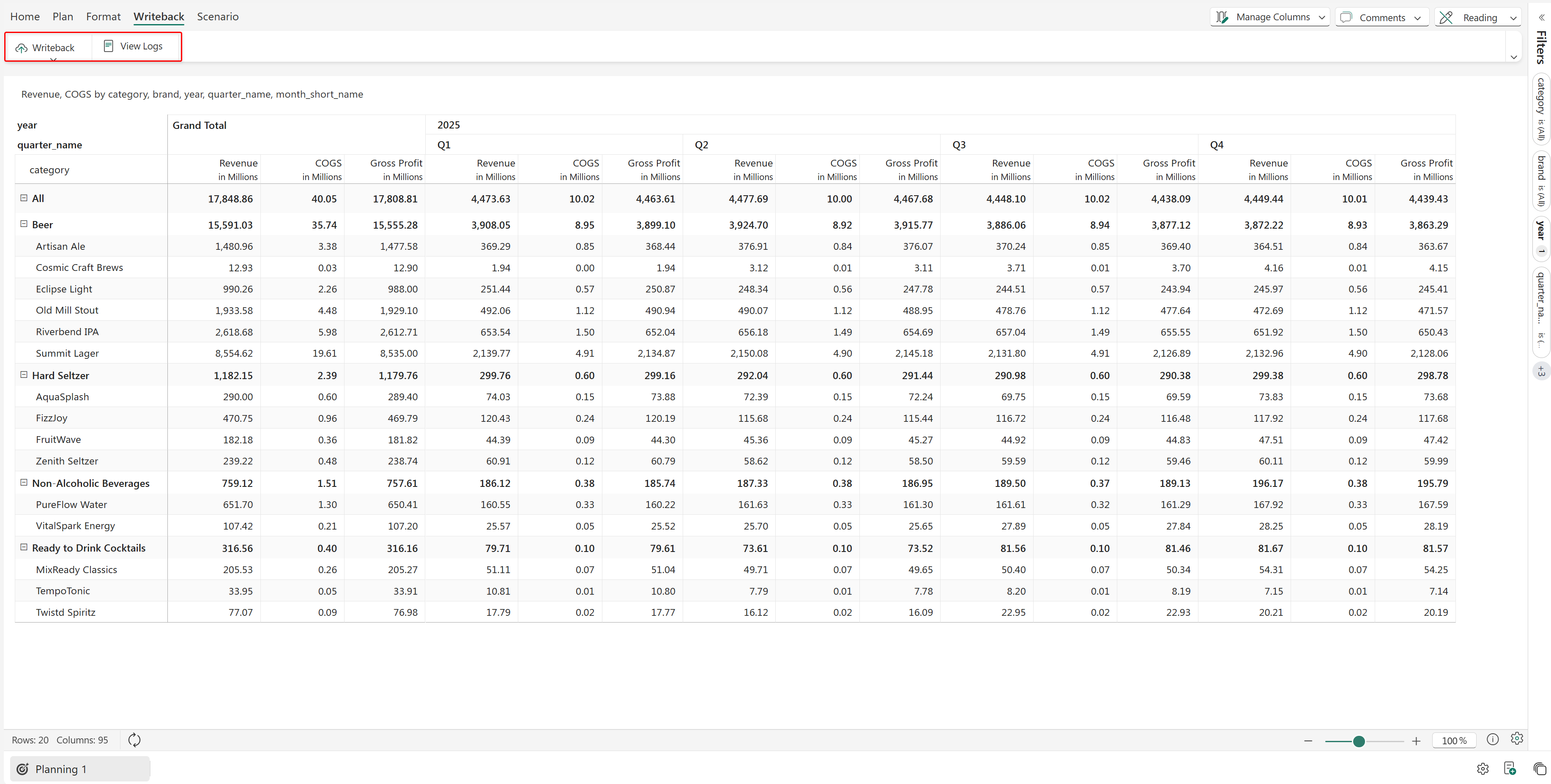Image resolution: width=1551 pixels, height=784 pixels.
Task: Open the status bar settings gear
Action: click(x=1517, y=739)
